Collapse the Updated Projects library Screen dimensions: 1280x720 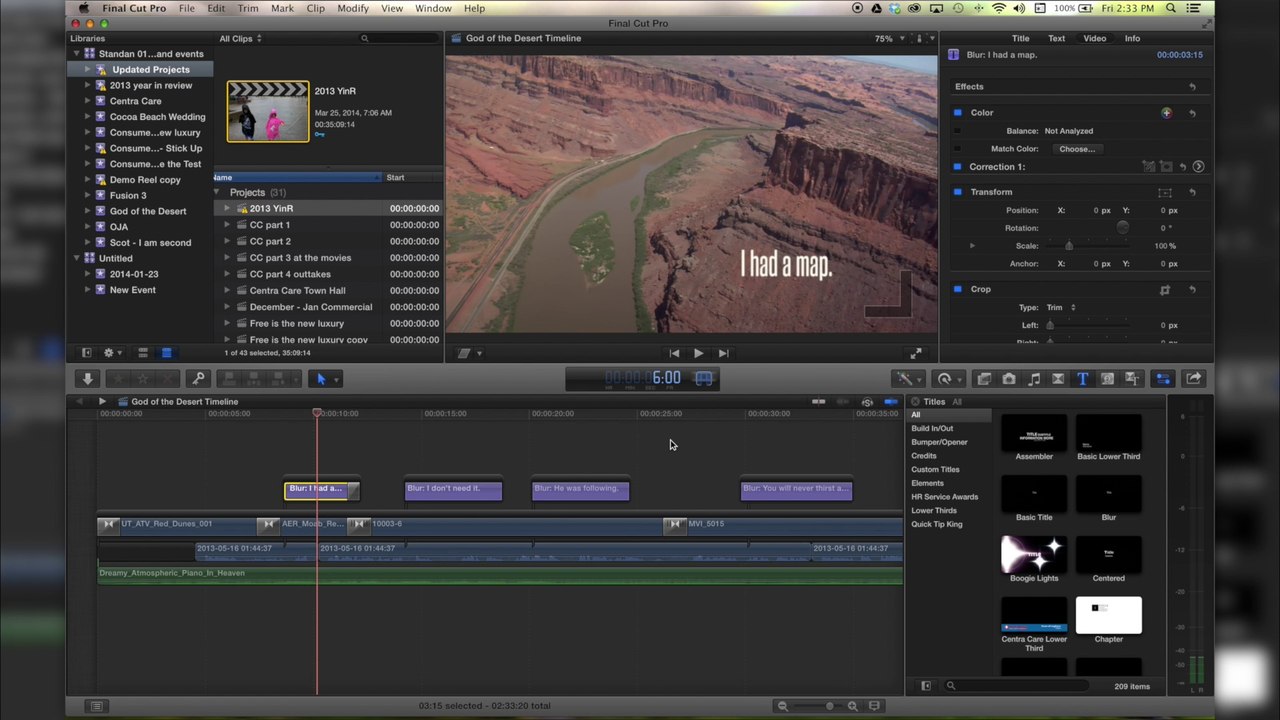[88, 70]
